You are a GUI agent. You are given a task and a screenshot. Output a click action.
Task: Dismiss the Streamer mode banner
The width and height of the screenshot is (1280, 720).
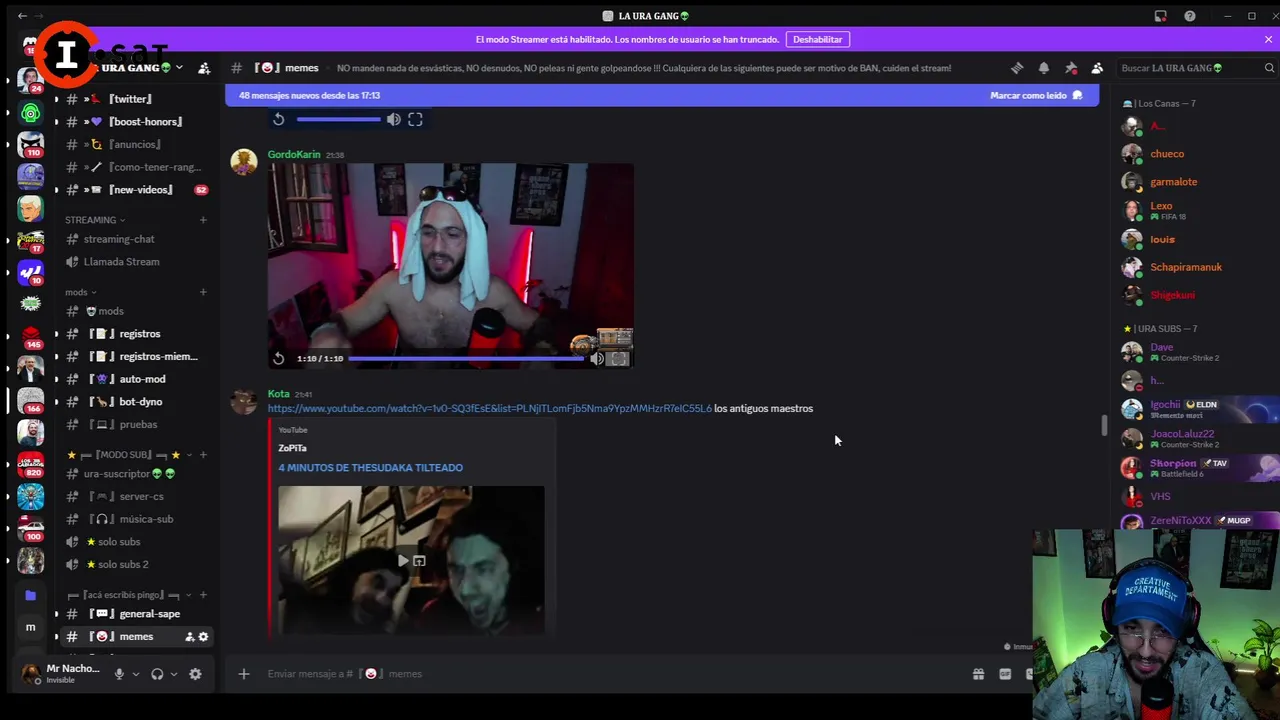tap(1268, 39)
